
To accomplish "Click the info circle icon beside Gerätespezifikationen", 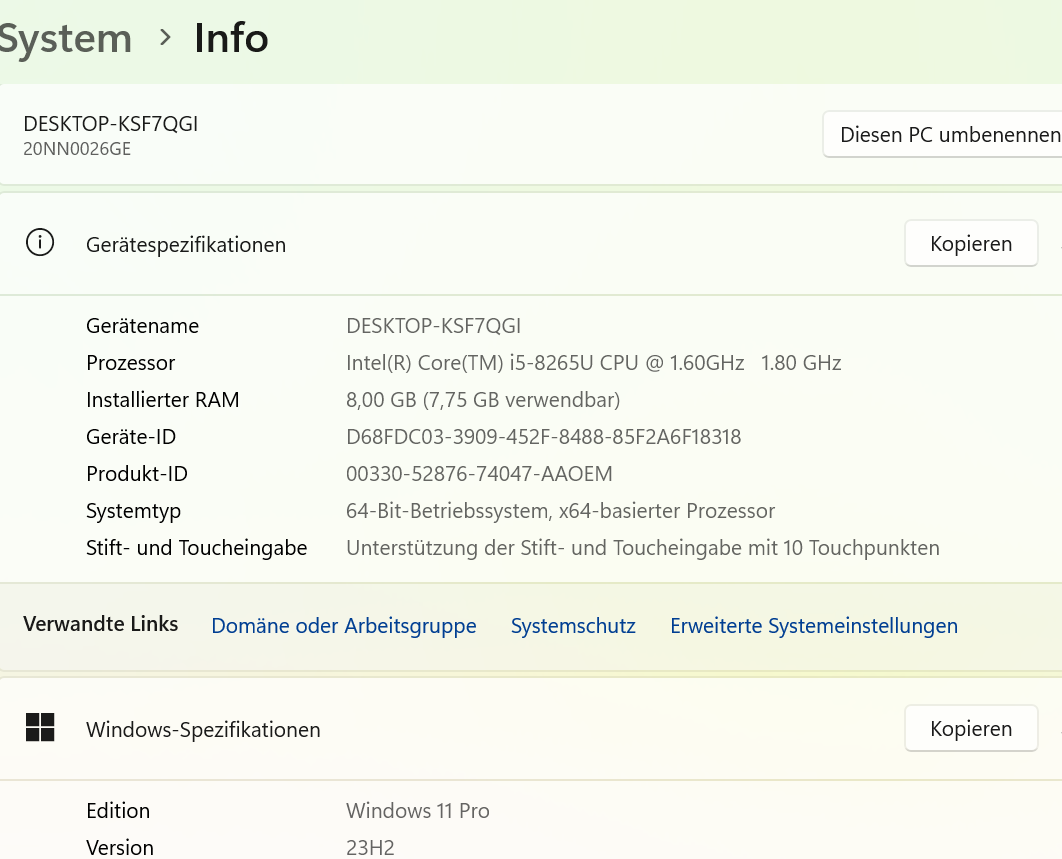I will pyautogui.click(x=40, y=243).
